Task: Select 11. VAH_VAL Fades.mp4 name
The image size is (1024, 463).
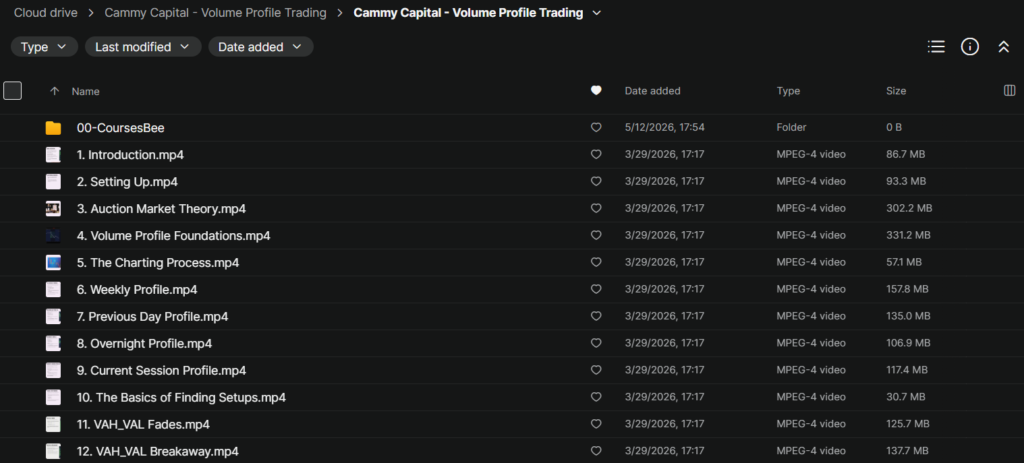Action: tap(143, 424)
